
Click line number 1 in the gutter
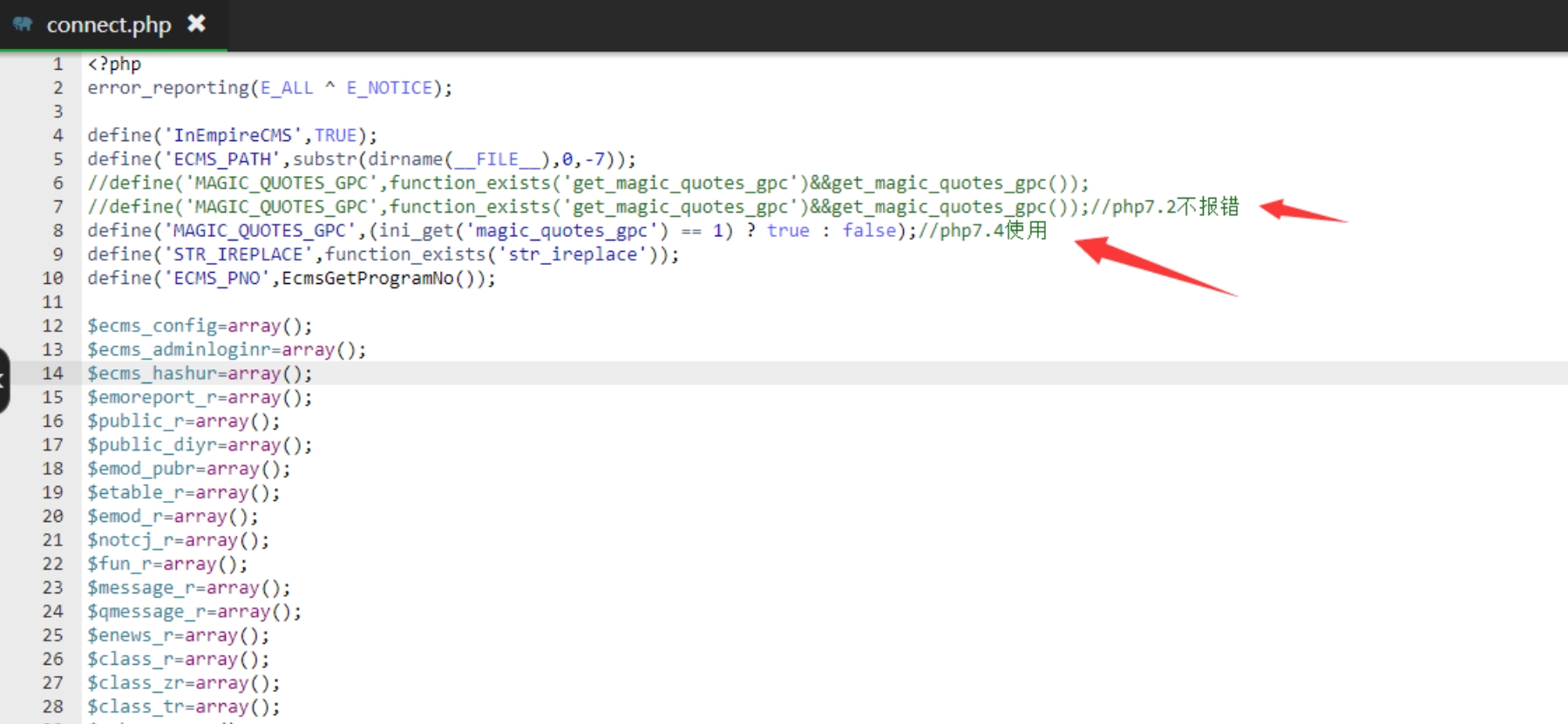[58, 64]
